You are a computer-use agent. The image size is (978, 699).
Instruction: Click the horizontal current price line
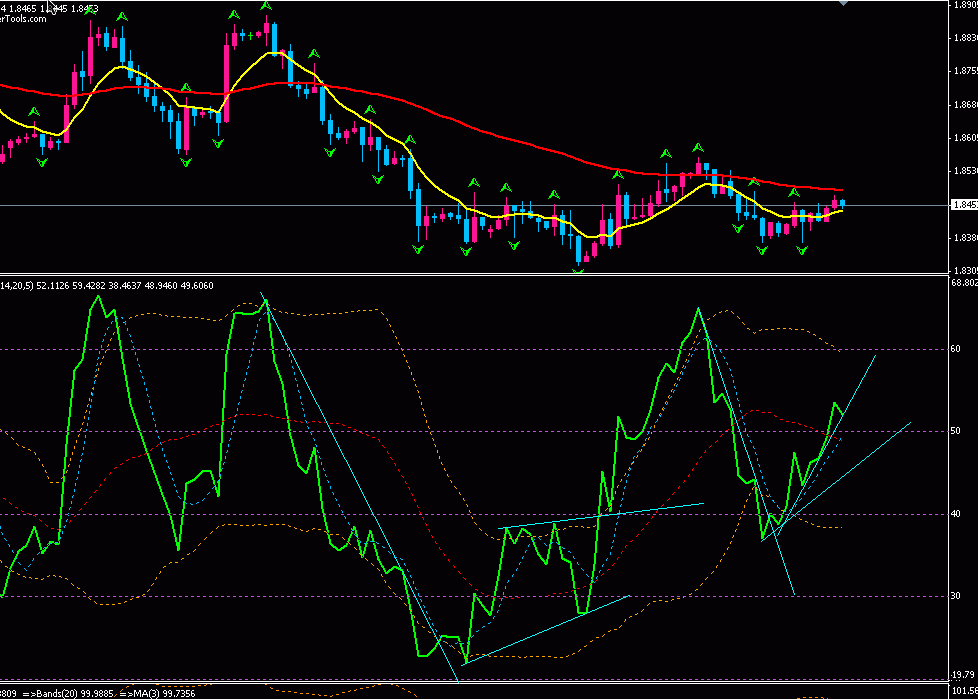[x=300, y=205]
